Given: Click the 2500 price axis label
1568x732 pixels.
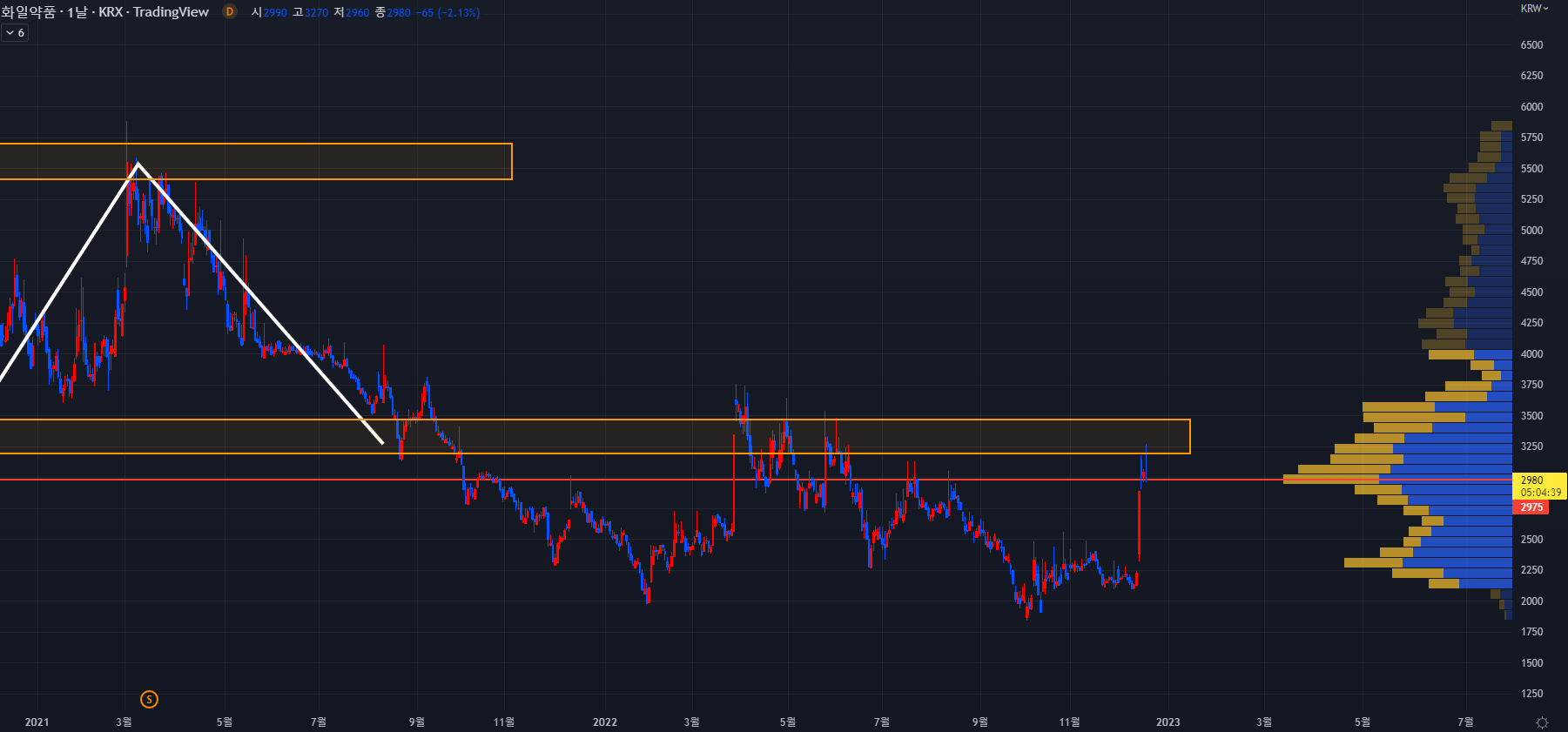Looking at the screenshot, I should pos(1531,540).
